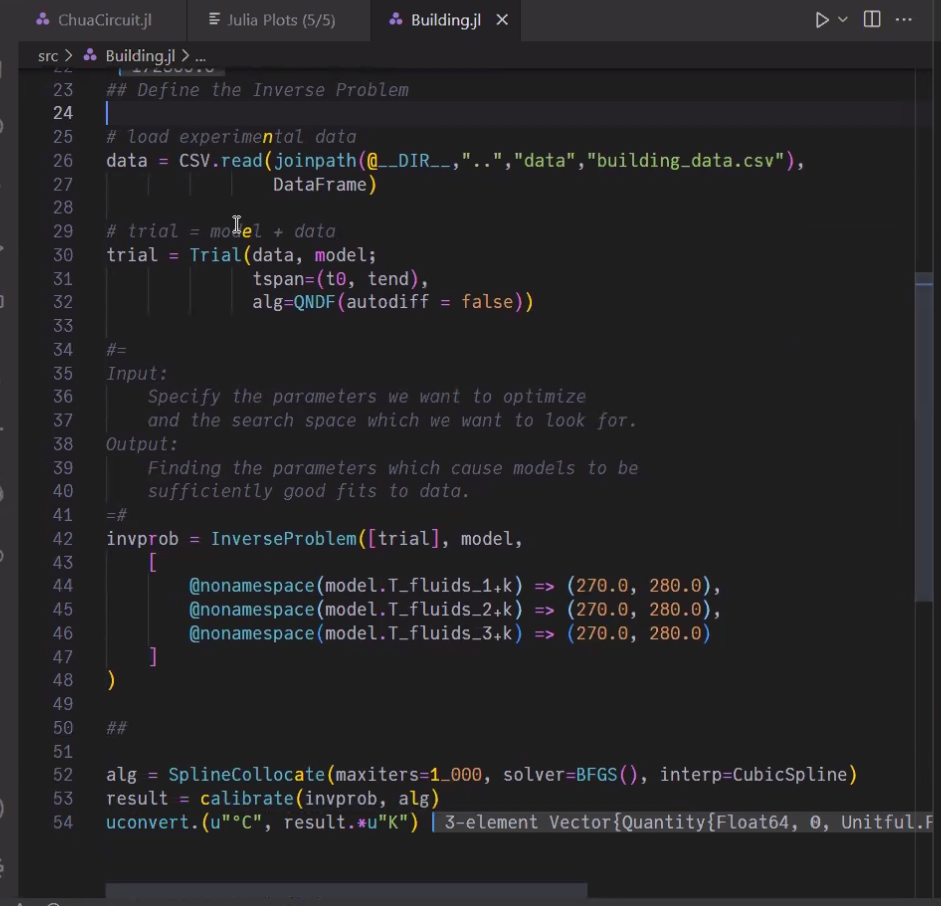This screenshot has height=906, width=941.
Task: Click the CSV.read call on line 26
Action: 220,161
